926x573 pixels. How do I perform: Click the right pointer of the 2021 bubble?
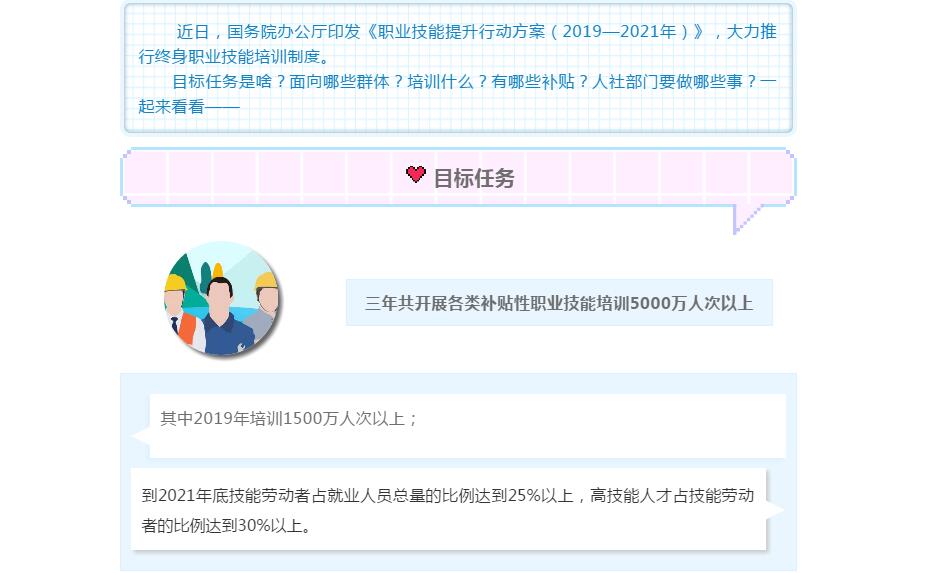point(775,510)
